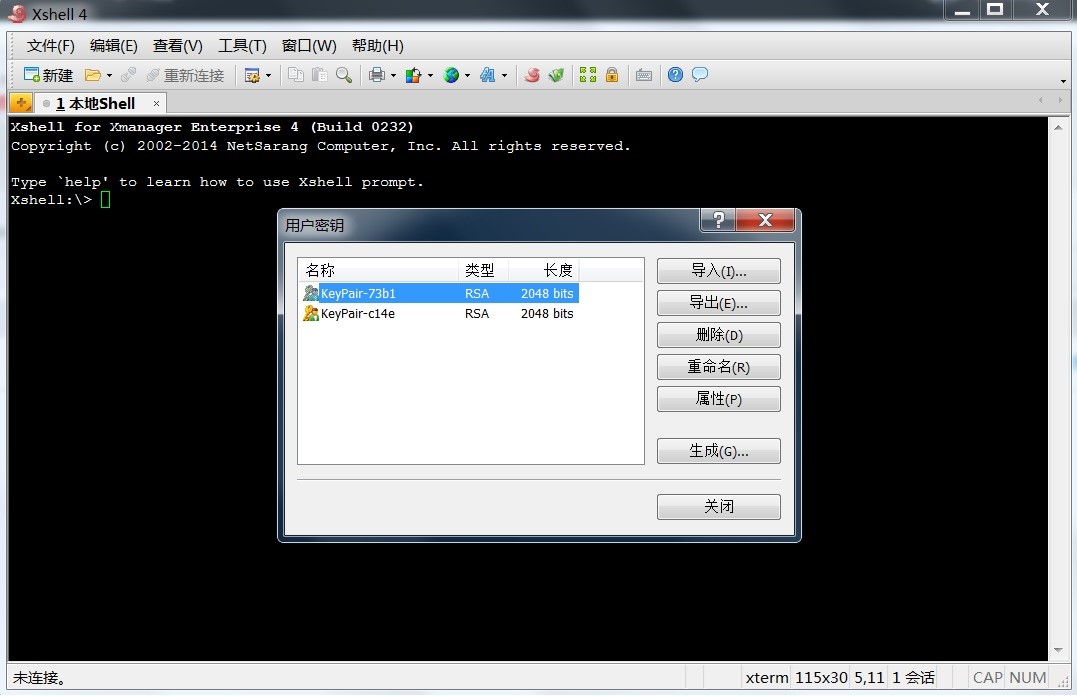Click the globe encoding icon
Screen dimensions: 1077x696
[x=451, y=75]
